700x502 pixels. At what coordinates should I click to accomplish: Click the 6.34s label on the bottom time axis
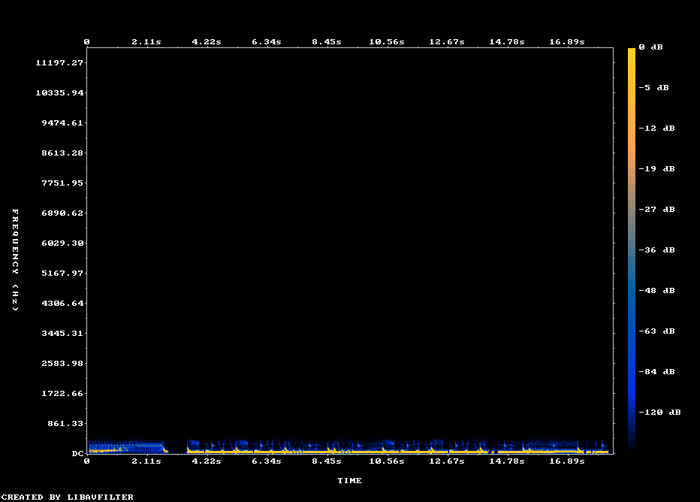pyautogui.click(x=267, y=461)
